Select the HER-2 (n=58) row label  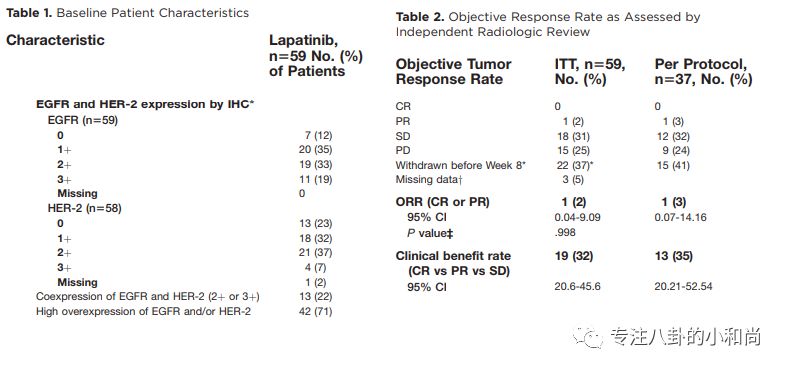(84, 208)
